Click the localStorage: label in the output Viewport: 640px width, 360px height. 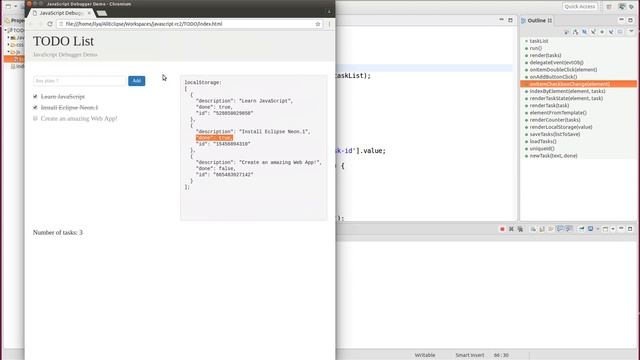(x=203, y=82)
